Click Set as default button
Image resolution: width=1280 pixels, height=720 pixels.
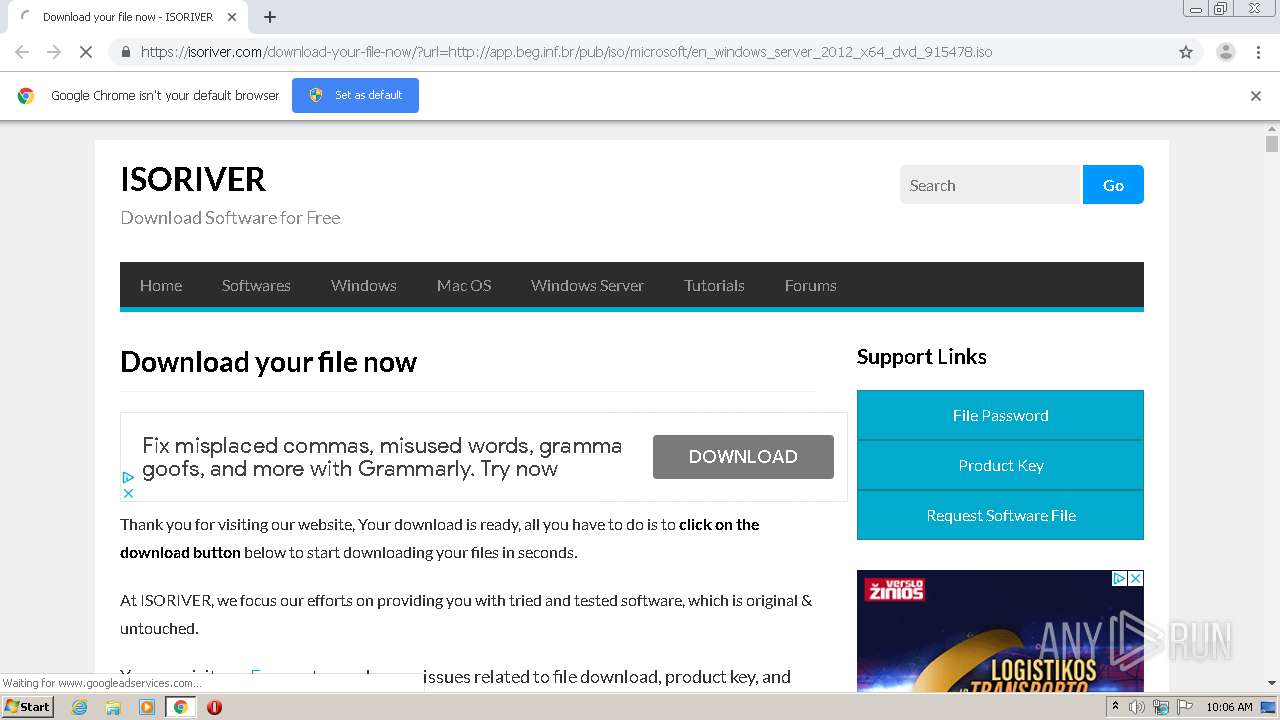pos(355,95)
